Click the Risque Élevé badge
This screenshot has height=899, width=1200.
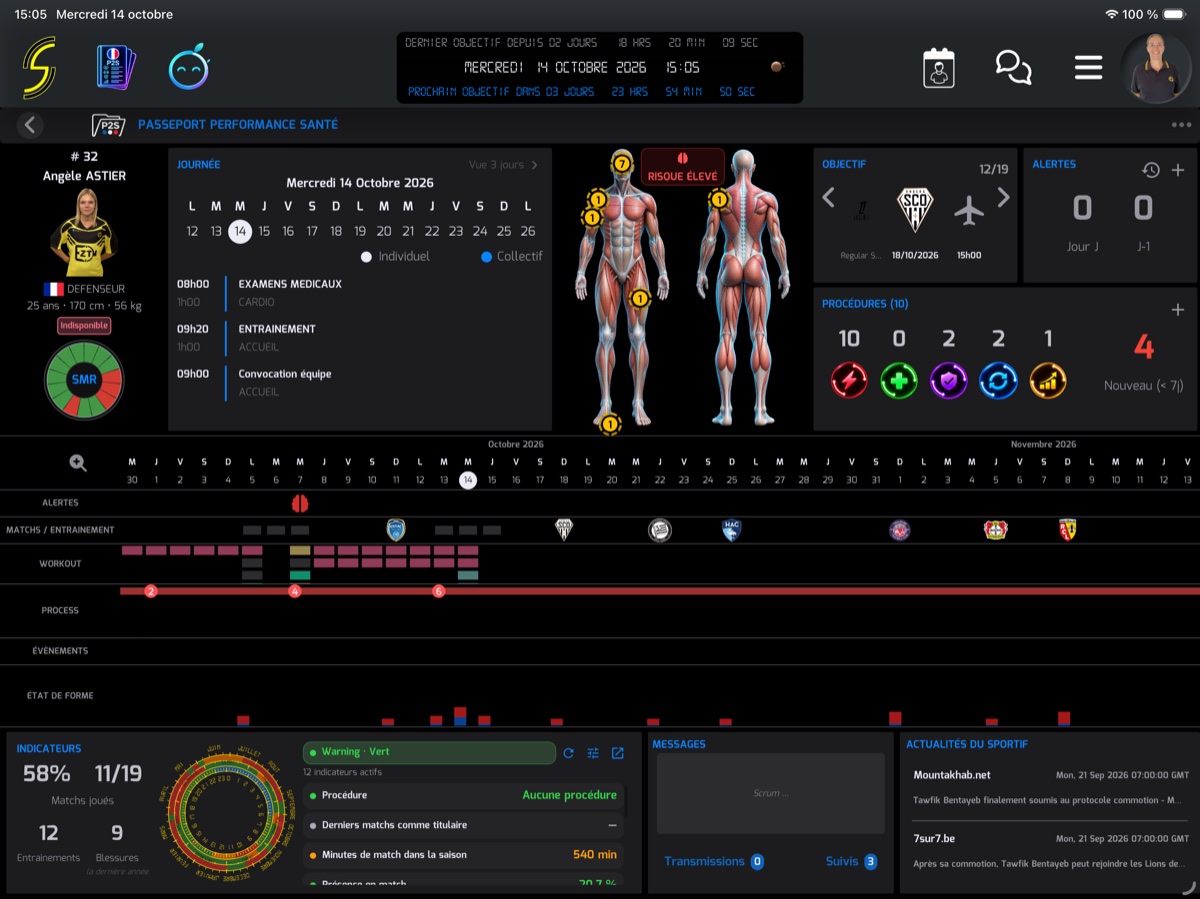pos(682,166)
